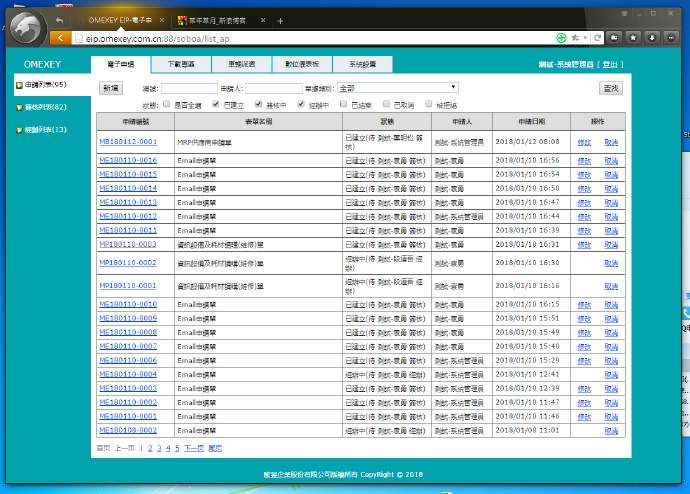Go to page 2 of results

tap(150, 448)
